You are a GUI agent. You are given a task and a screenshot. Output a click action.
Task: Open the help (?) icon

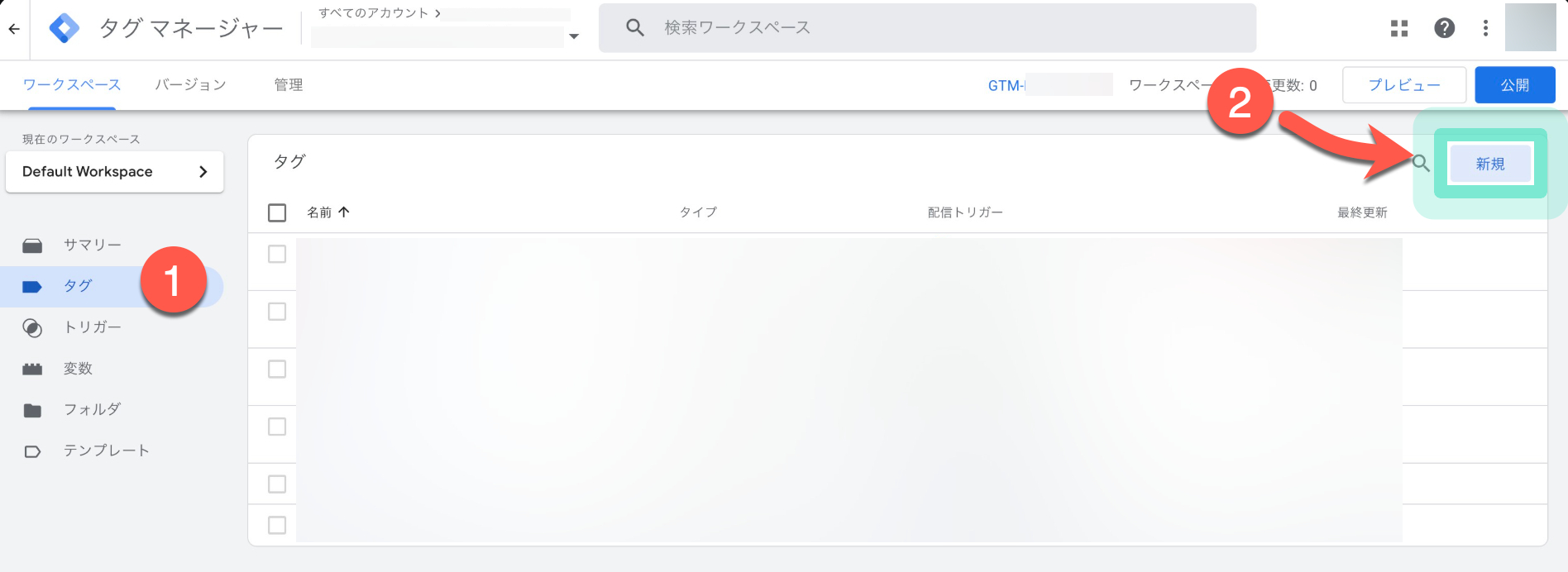pyautogui.click(x=1445, y=27)
